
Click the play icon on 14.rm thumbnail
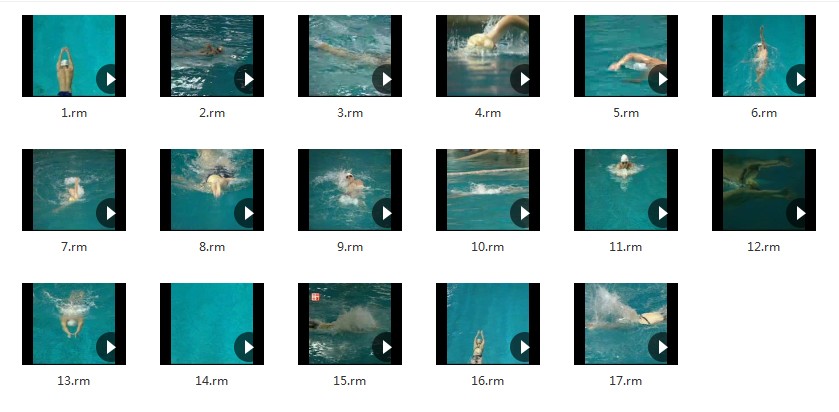click(248, 347)
